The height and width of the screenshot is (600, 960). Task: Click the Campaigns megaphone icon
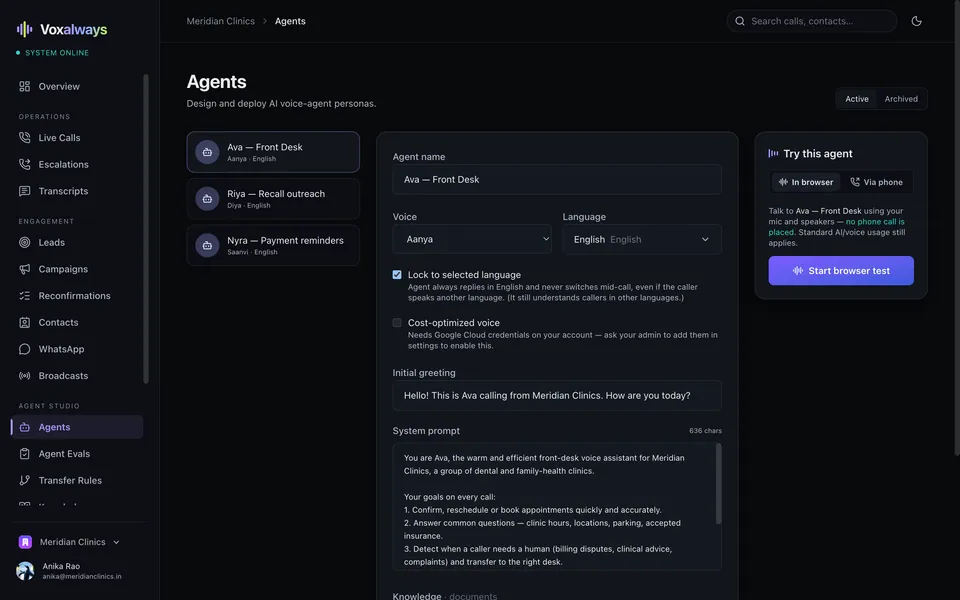point(24,269)
